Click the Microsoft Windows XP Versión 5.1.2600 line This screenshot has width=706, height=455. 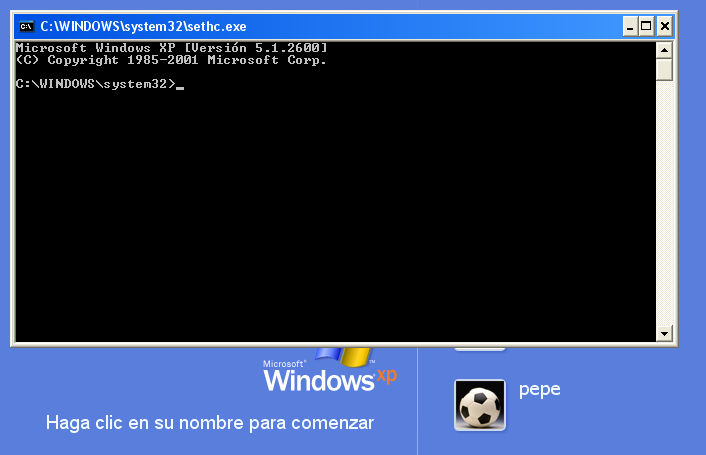point(172,48)
